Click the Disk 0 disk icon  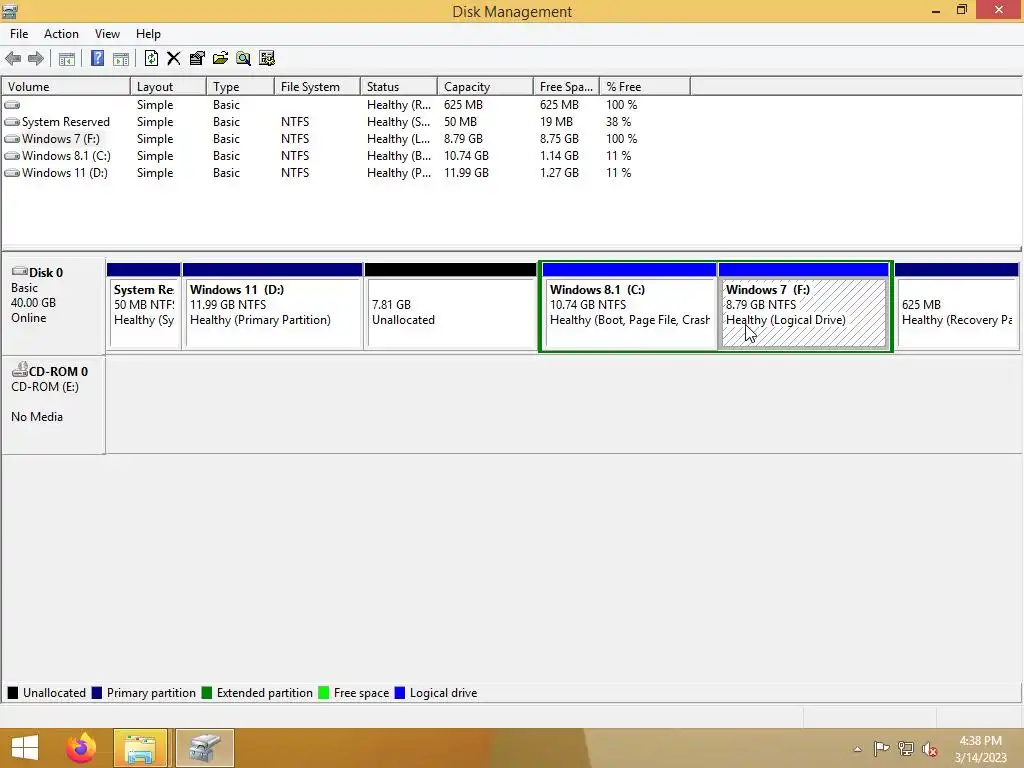click(x=20, y=271)
